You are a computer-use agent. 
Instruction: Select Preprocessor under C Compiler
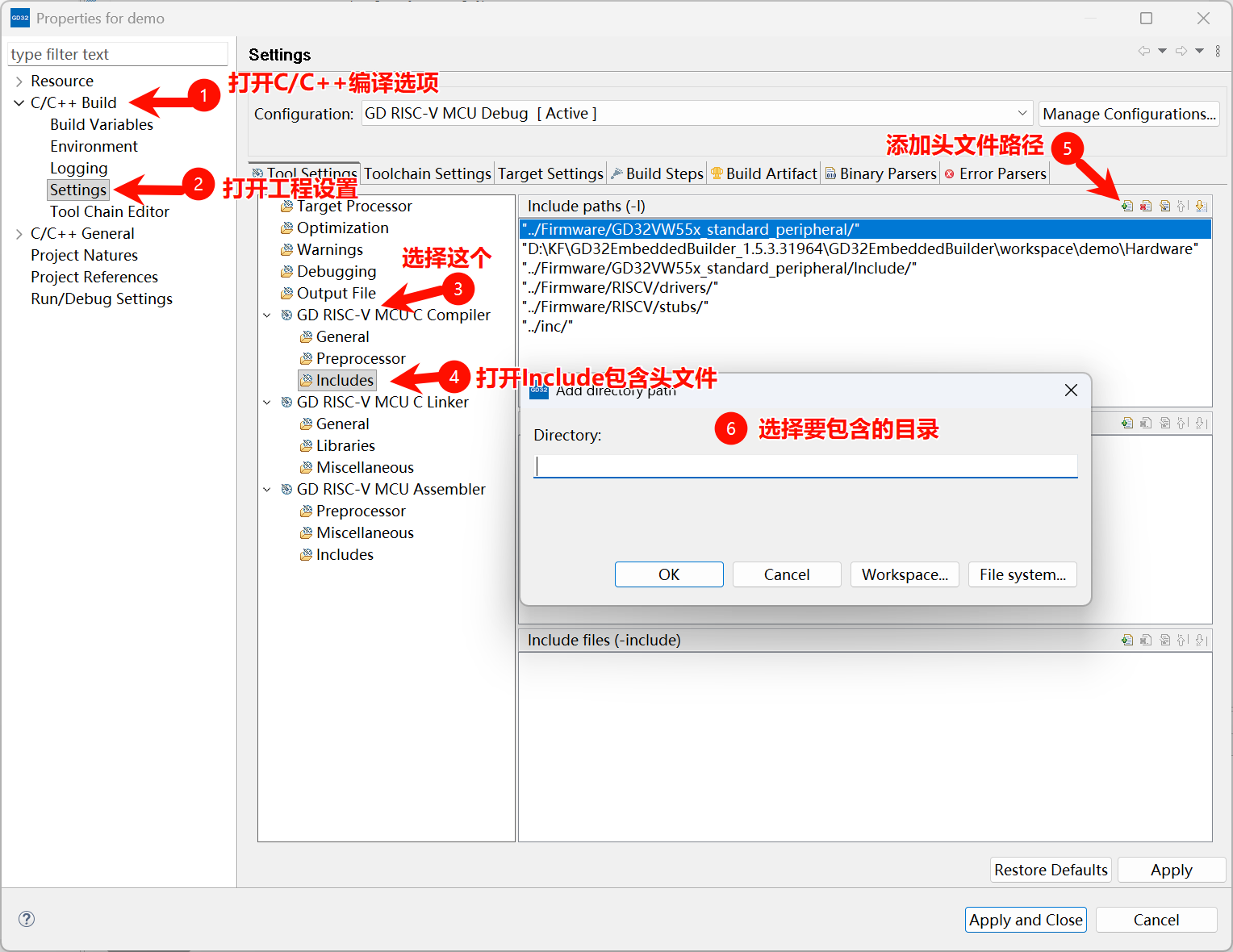(x=360, y=359)
